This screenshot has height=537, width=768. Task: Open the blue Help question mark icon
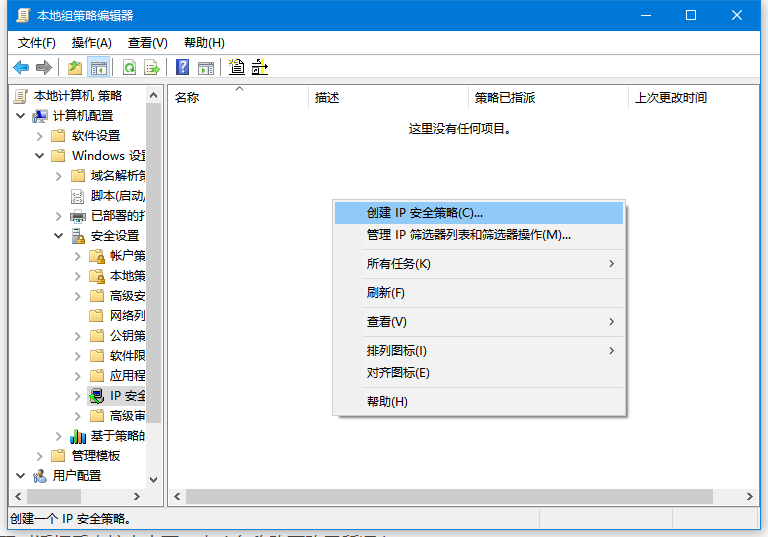pyautogui.click(x=183, y=67)
